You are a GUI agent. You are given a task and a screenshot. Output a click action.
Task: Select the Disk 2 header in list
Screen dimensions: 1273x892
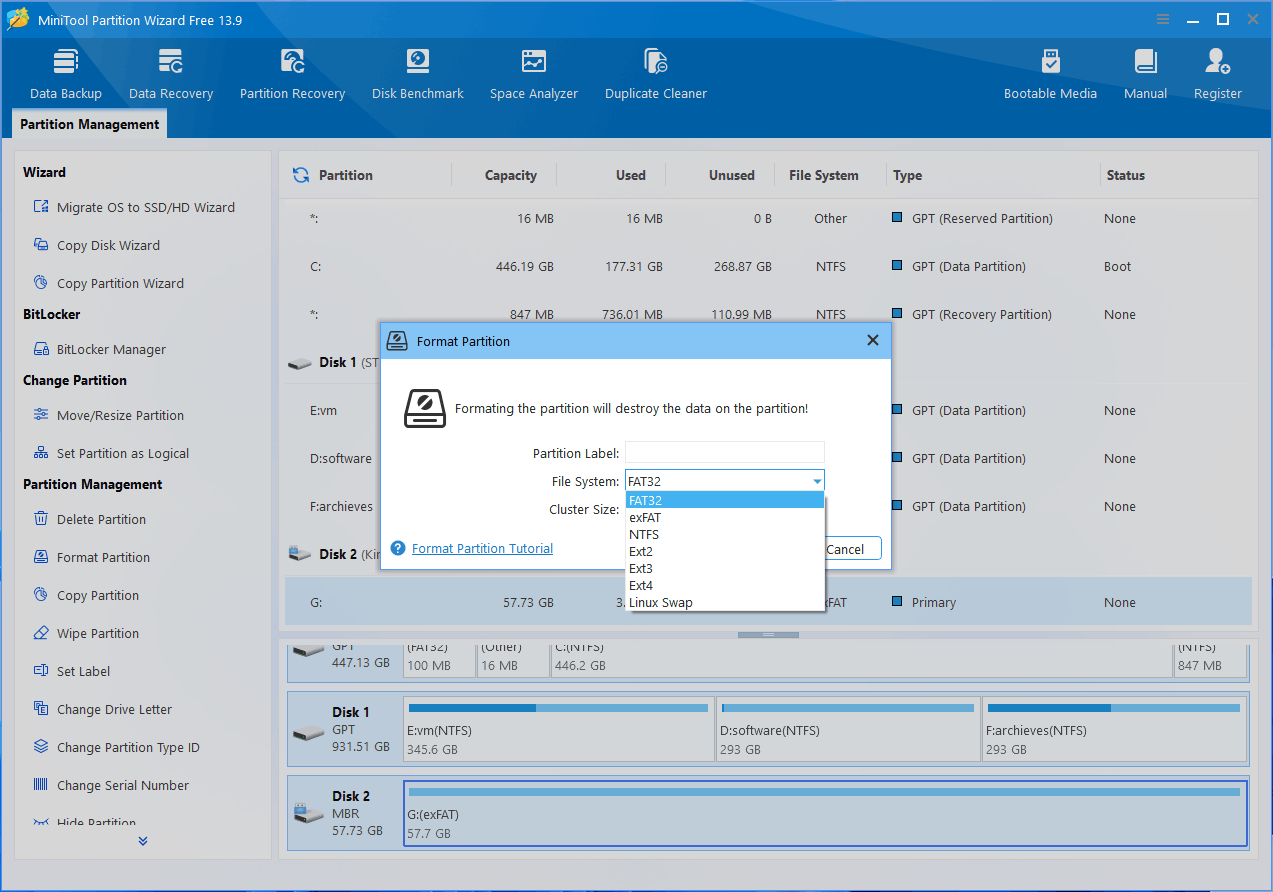click(x=332, y=554)
